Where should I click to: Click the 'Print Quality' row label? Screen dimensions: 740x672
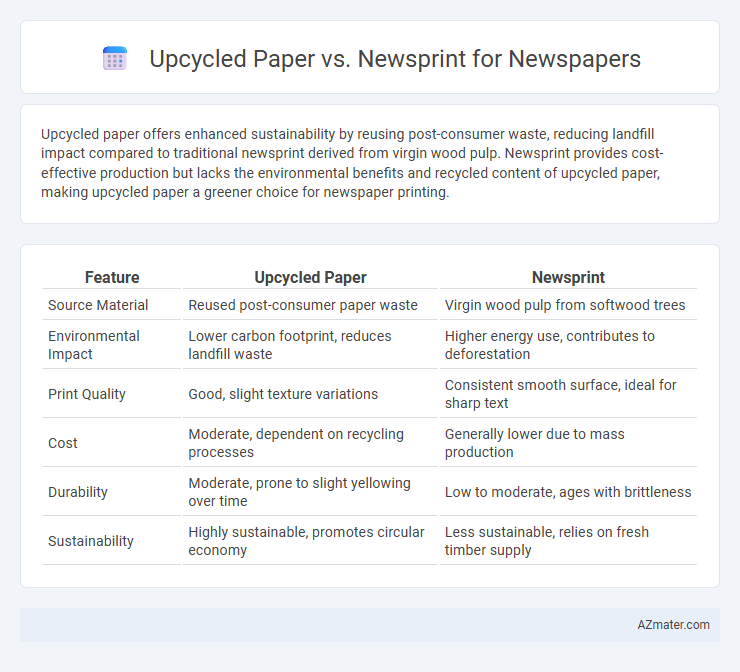87,394
